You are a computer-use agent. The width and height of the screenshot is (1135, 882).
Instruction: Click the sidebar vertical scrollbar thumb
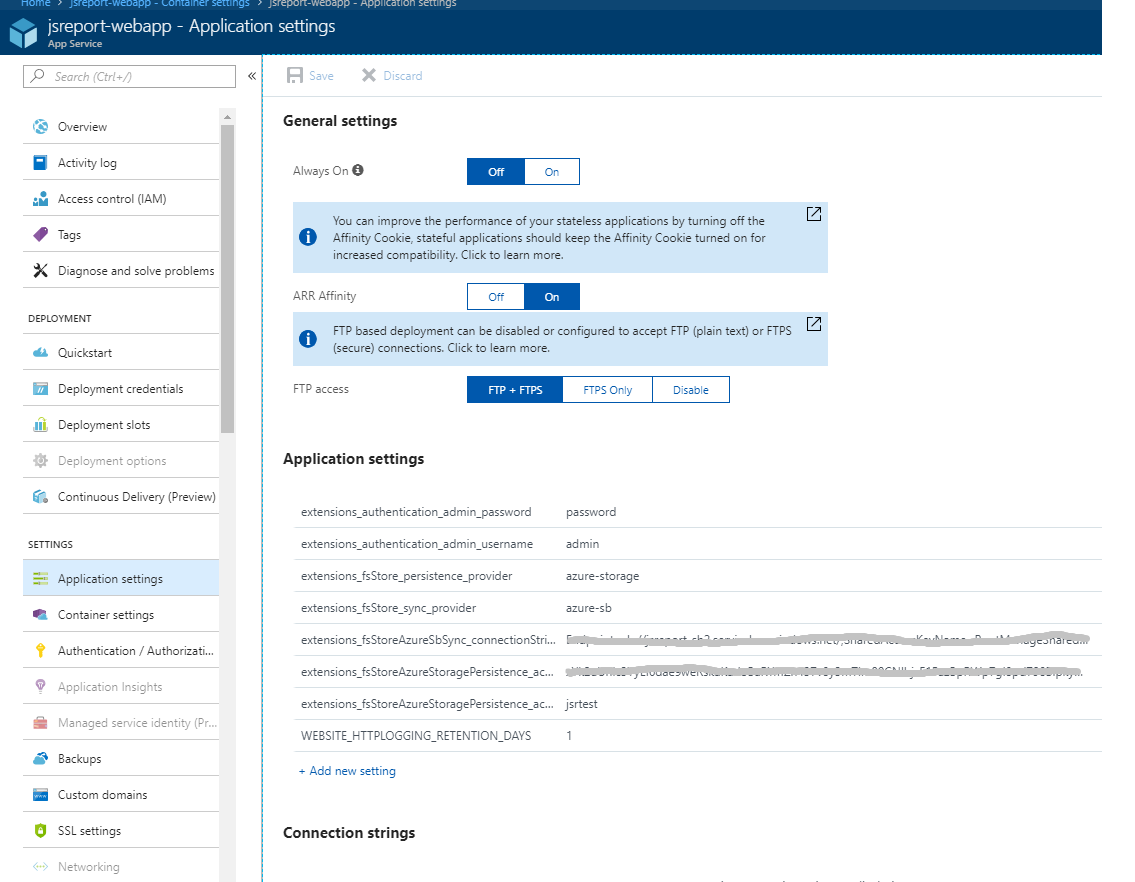point(228,279)
